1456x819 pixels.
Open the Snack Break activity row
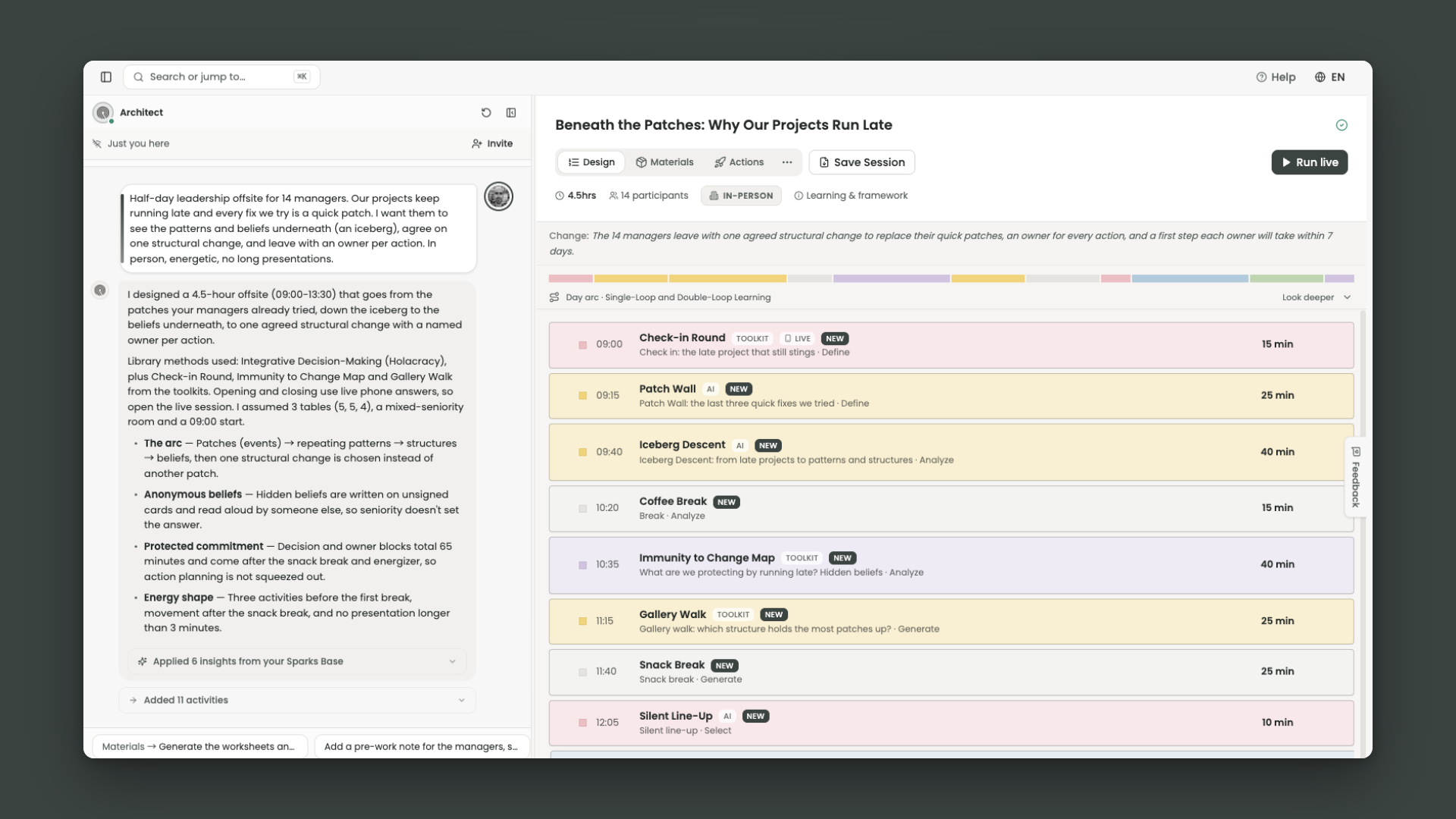pyautogui.click(x=951, y=672)
